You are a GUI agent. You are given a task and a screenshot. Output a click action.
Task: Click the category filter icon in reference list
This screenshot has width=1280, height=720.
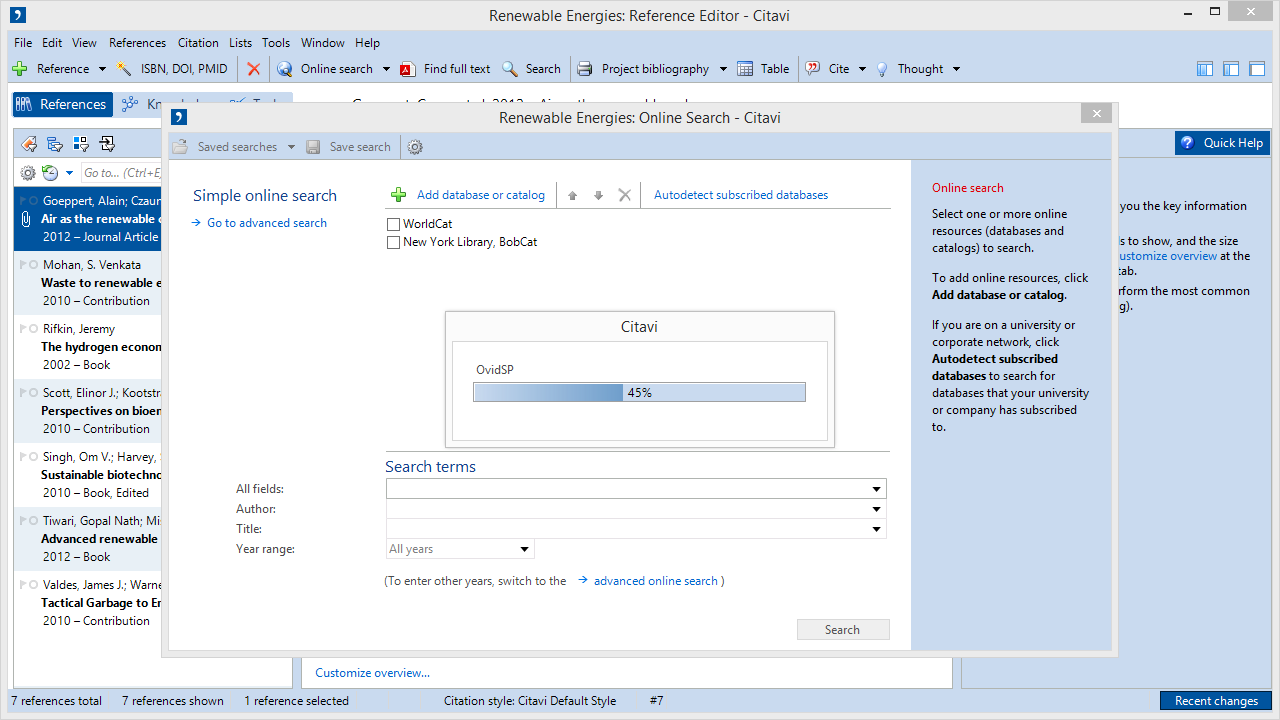[55, 144]
